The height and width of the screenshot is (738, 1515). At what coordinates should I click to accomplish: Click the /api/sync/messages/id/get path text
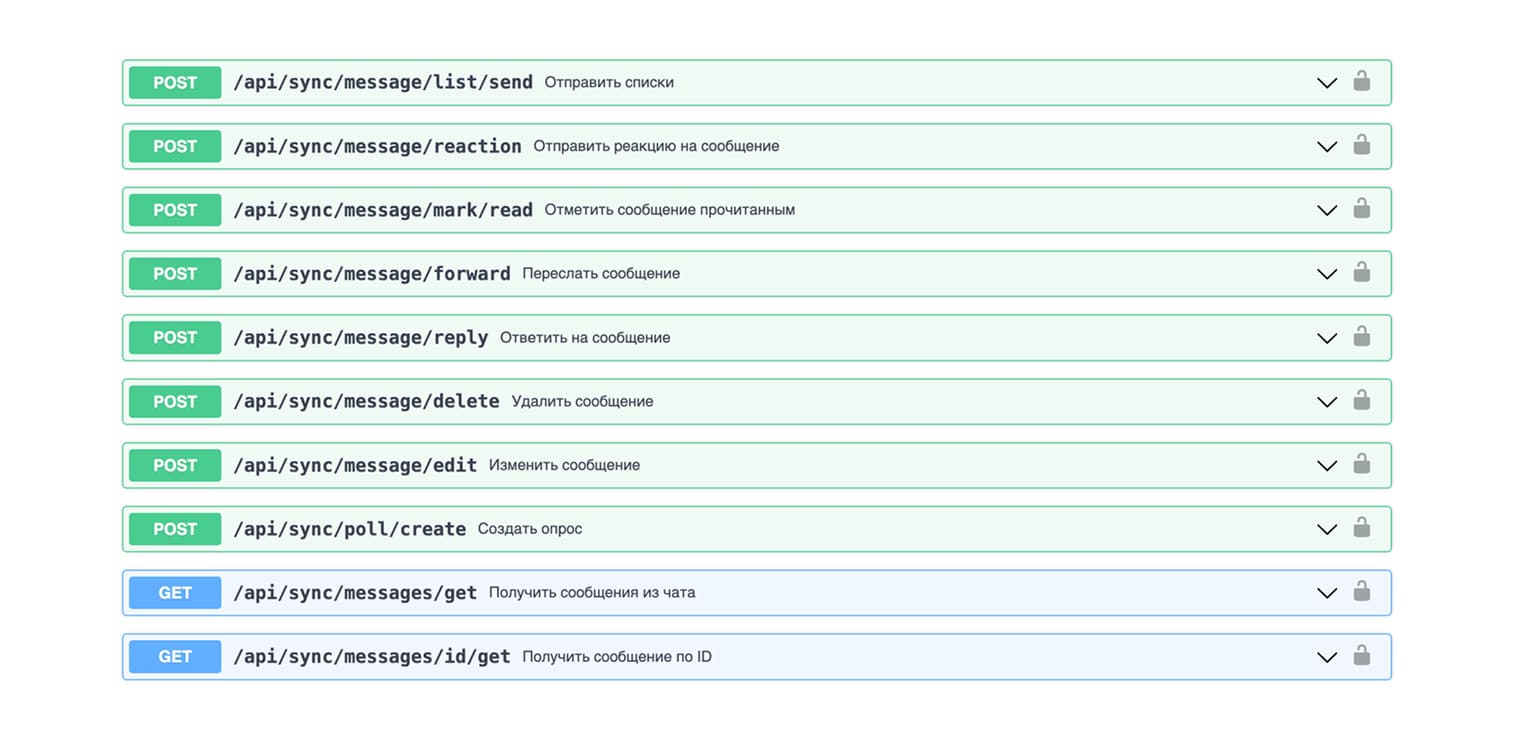tap(371, 657)
